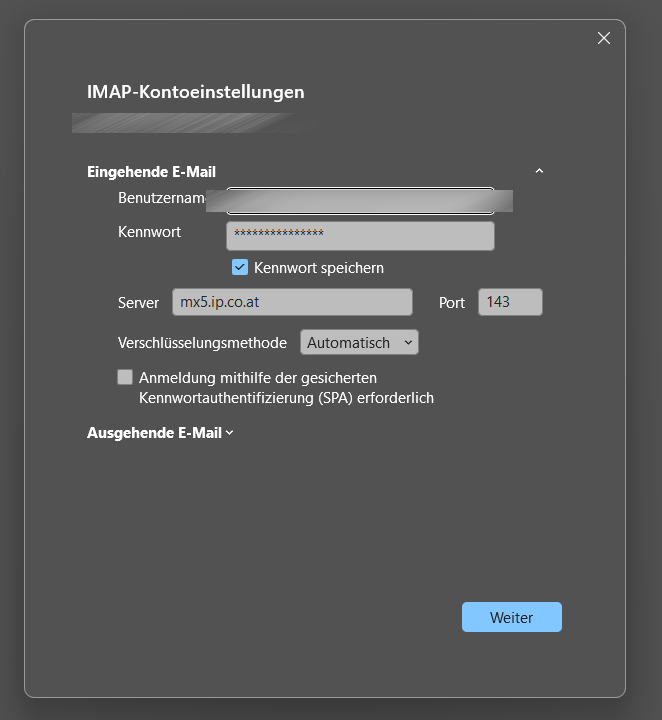Collapse the Eingehende E-Mail section chevron
Image resolution: width=662 pixels, height=720 pixels.
(x=539, y=172)
